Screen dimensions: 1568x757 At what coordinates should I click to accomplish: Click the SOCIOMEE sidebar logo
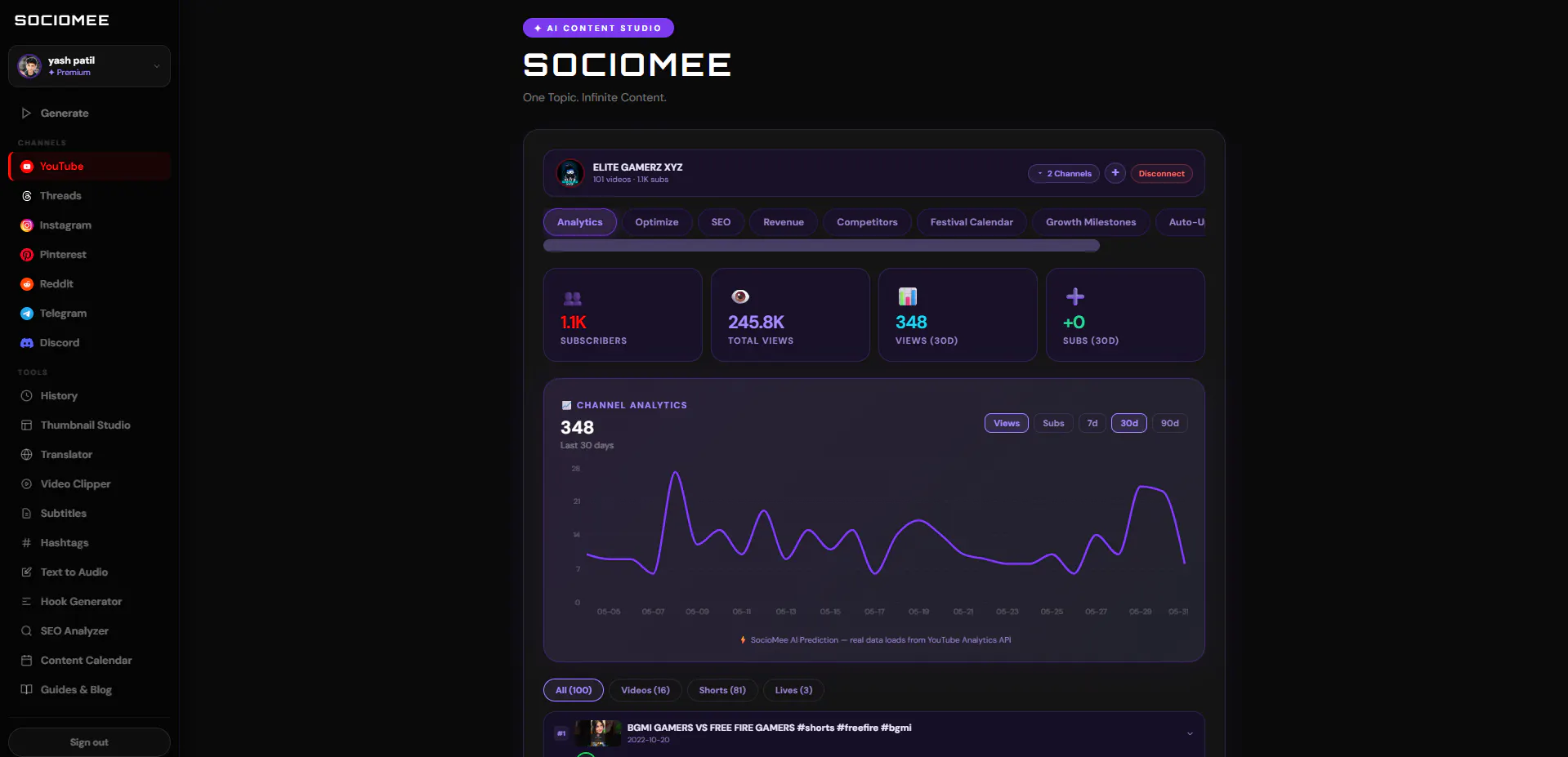point(62,20)
